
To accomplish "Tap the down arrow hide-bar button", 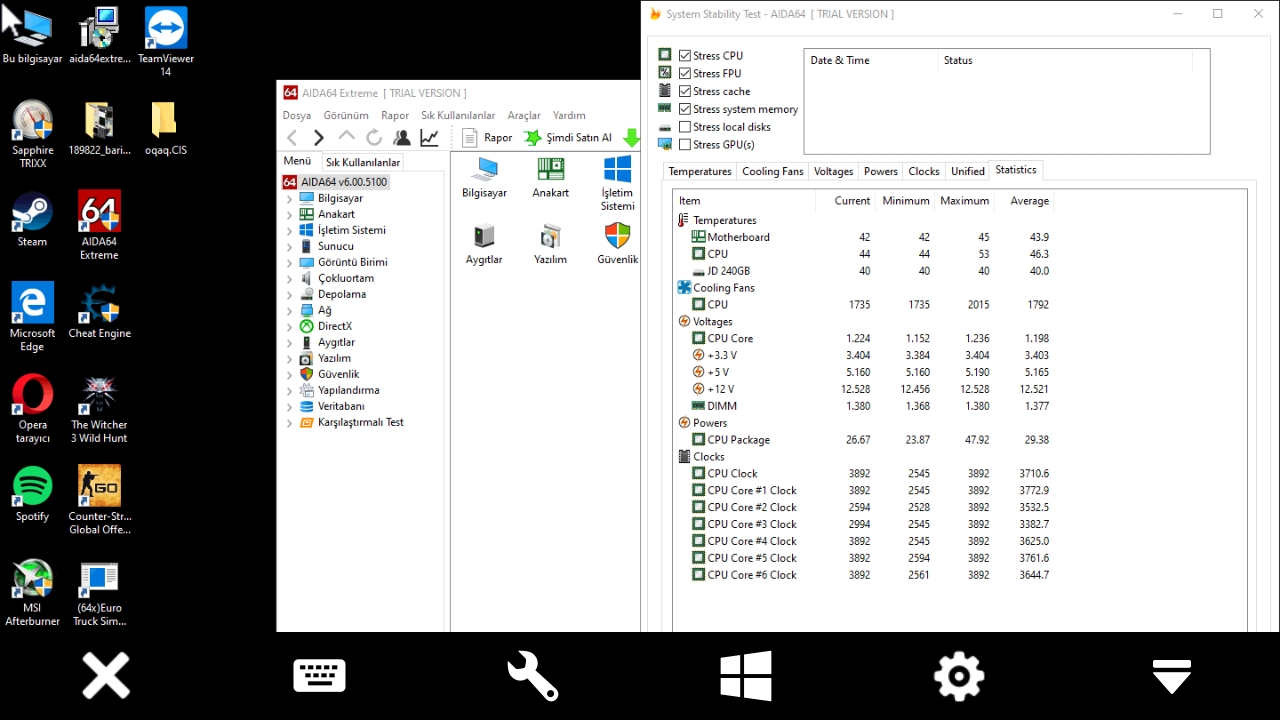I will [x=1172, y=676].
